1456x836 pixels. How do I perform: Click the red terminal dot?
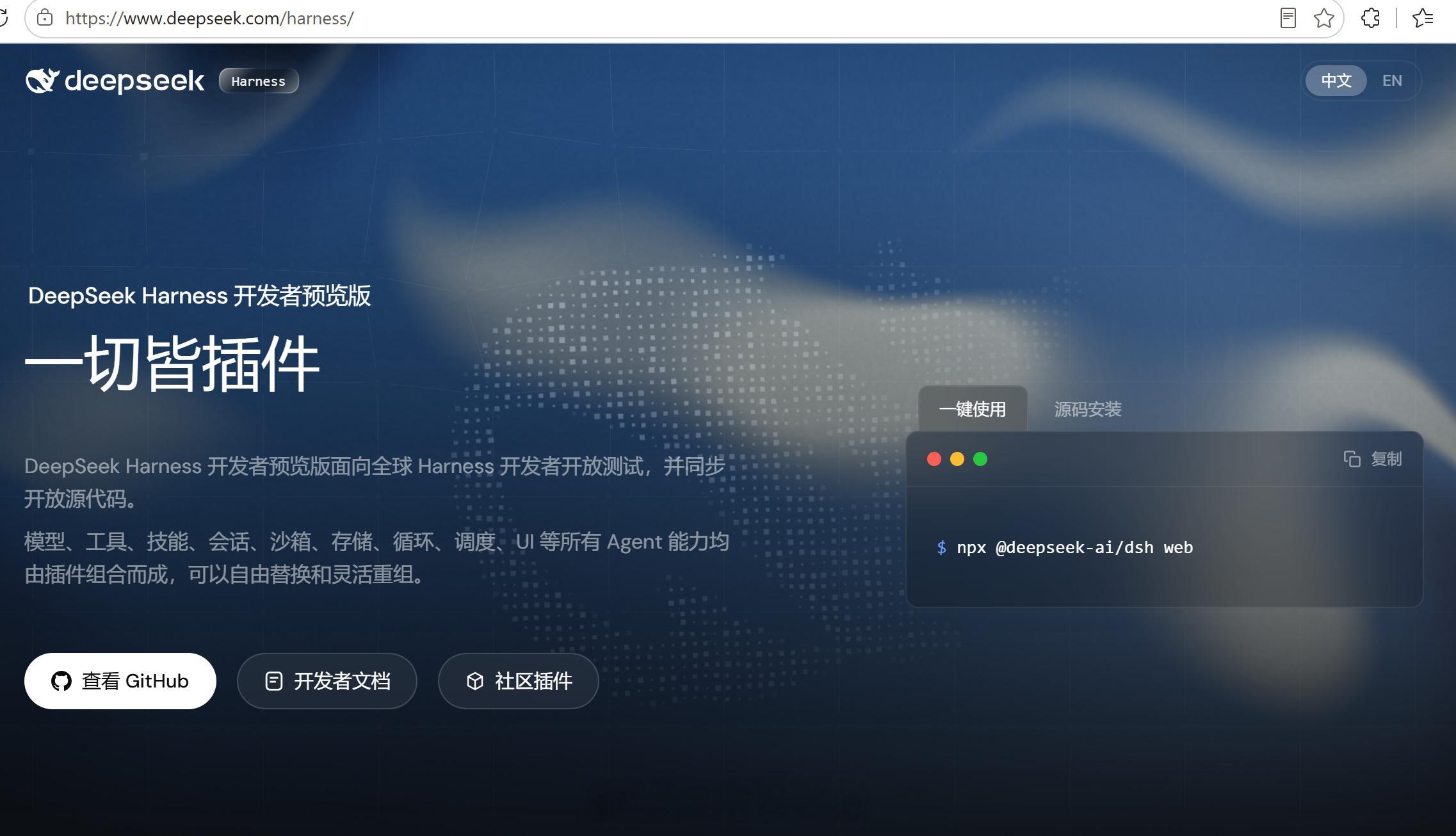coord(934,459)
